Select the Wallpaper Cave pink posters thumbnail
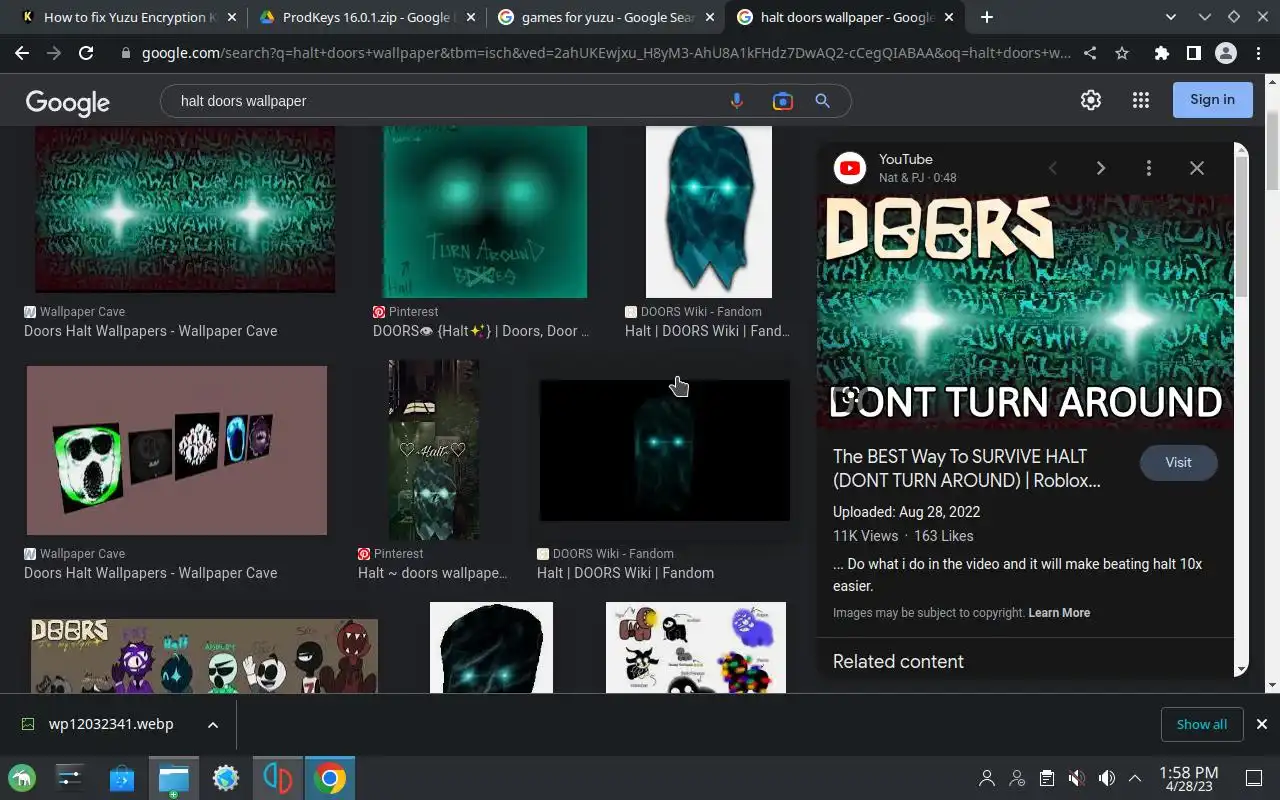1280x800 pixels. click(177, 450)
